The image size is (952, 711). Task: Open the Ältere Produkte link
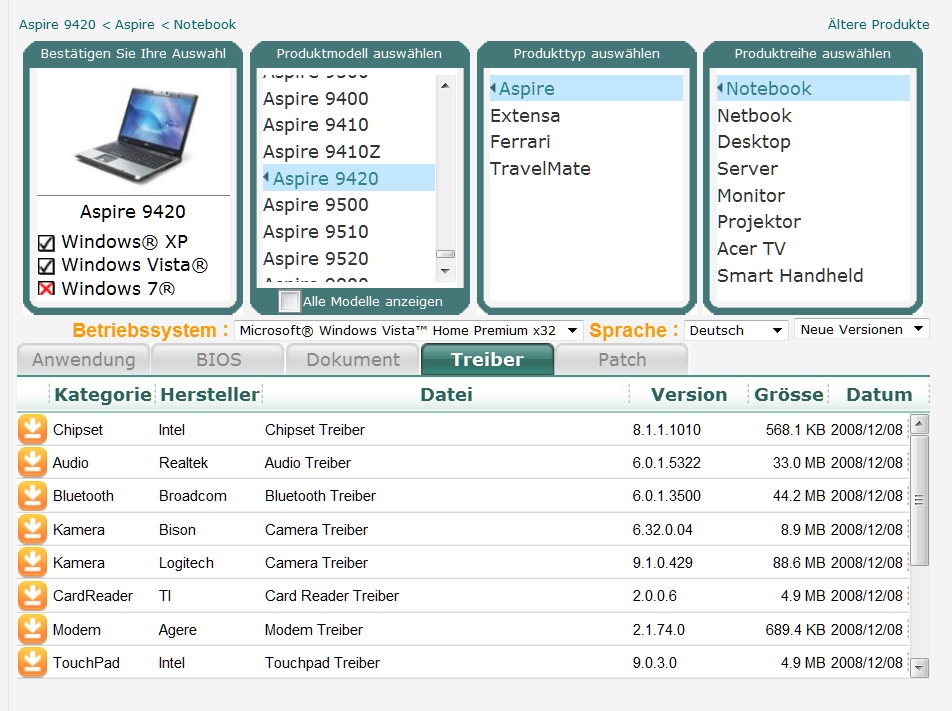pyautogui.click(x=878, y=24)
